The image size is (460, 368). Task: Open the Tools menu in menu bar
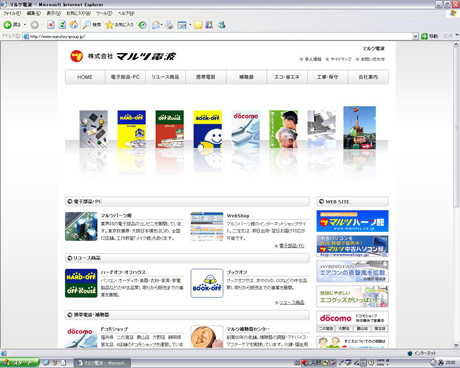coord(104,13)
